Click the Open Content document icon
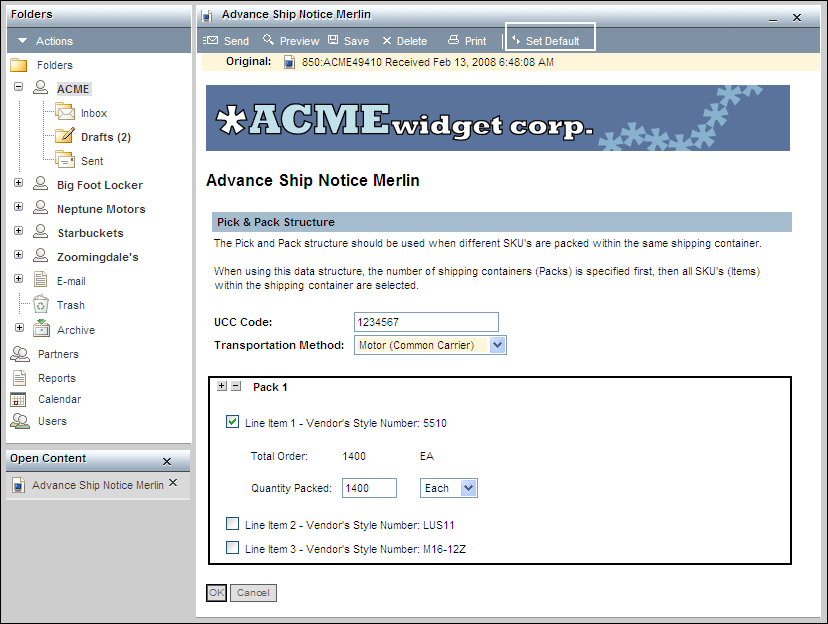Image resolution: width=828 pixels, height=624 pixels. (18, 485)
